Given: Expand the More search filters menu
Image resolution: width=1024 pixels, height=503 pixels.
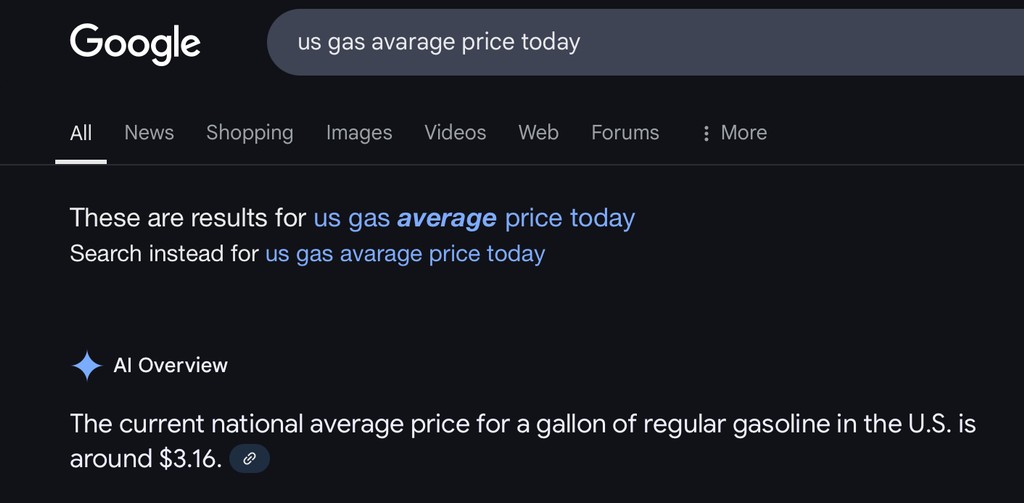Looking at the screenshot, I should [743, 133].
